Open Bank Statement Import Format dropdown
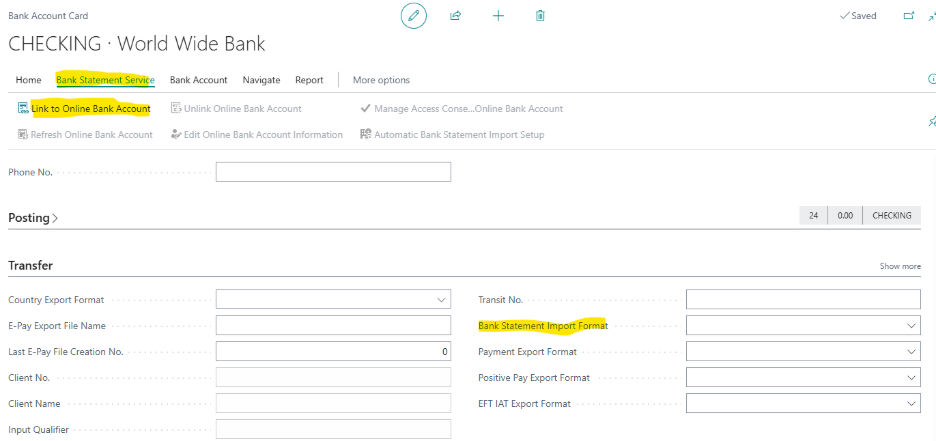The height and width of the screenshot is (441, 936). [x=911, y=326]
